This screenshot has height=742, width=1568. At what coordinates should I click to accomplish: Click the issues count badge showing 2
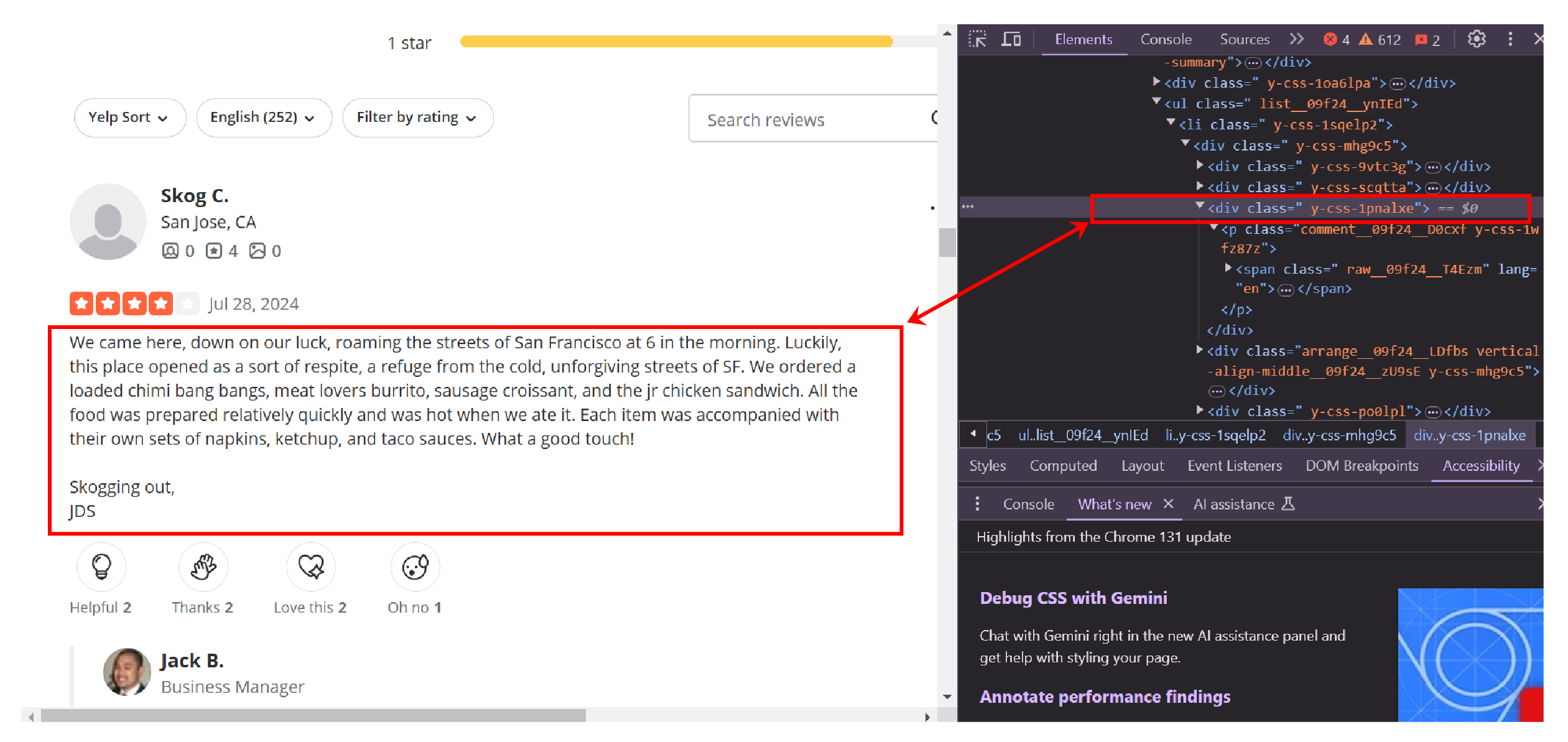point(1428,39)
